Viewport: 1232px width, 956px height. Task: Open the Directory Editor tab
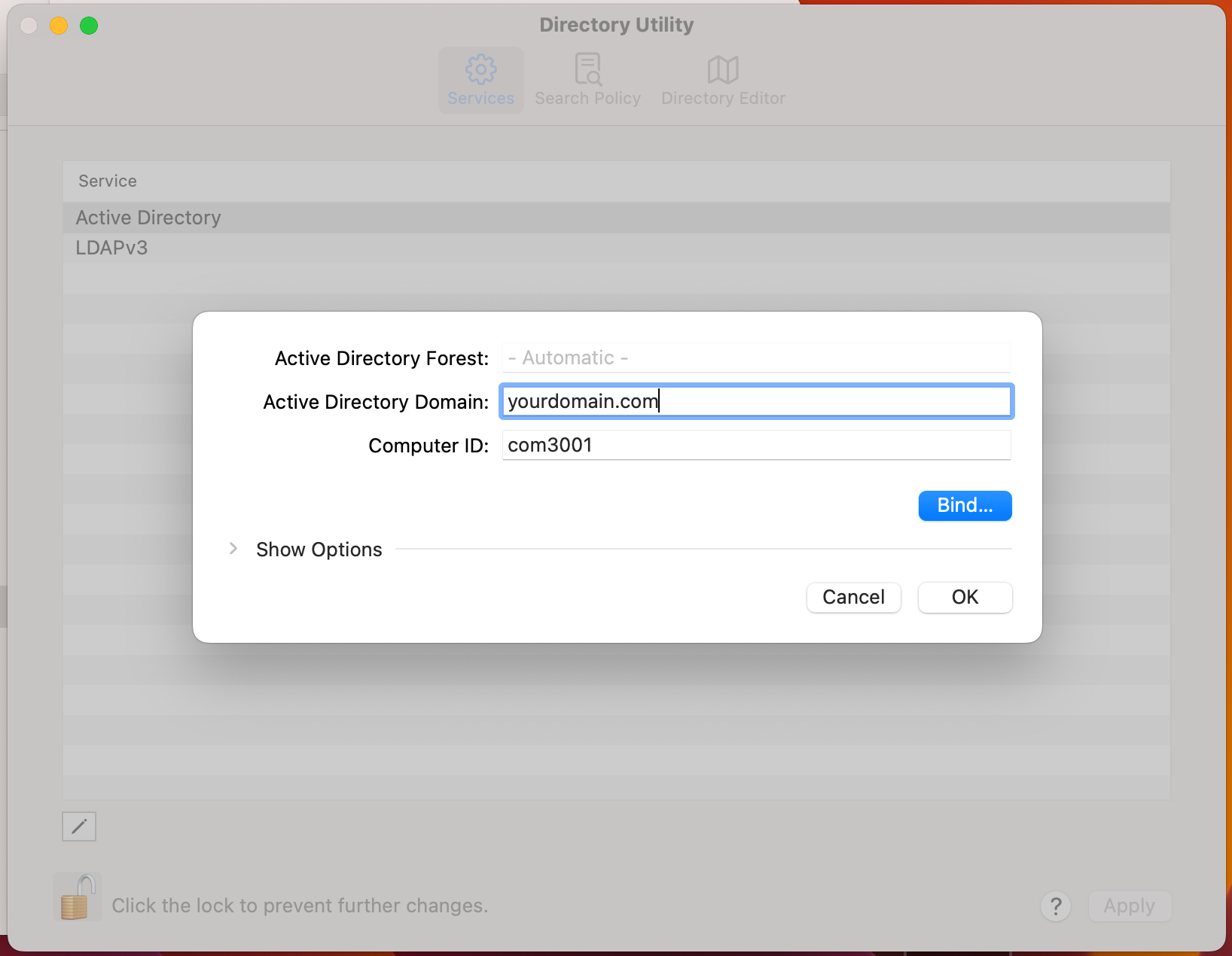click(x=723, y=81)
